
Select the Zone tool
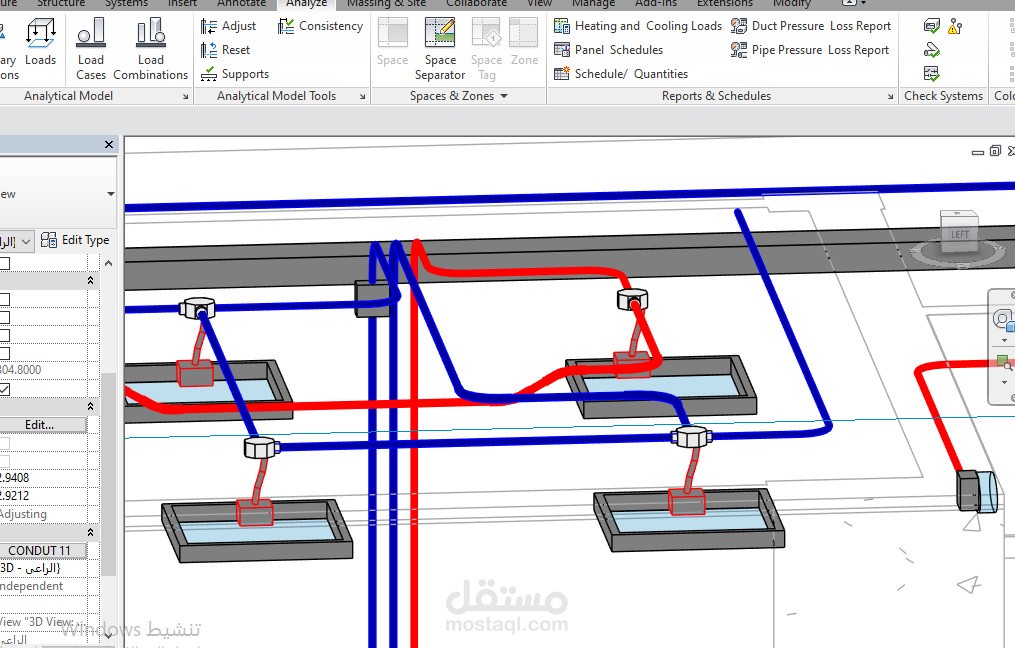click(524, 42)
